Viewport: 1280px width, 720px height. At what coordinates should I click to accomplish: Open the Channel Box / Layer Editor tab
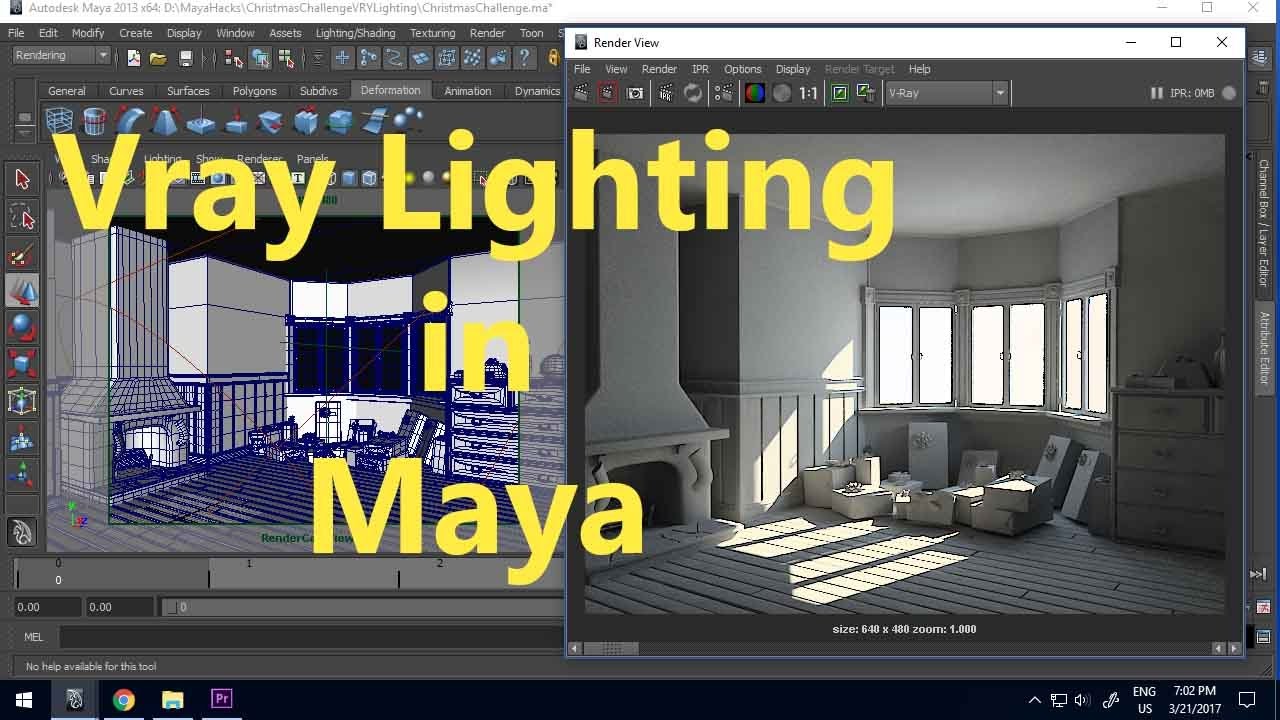coord(1263,223)
